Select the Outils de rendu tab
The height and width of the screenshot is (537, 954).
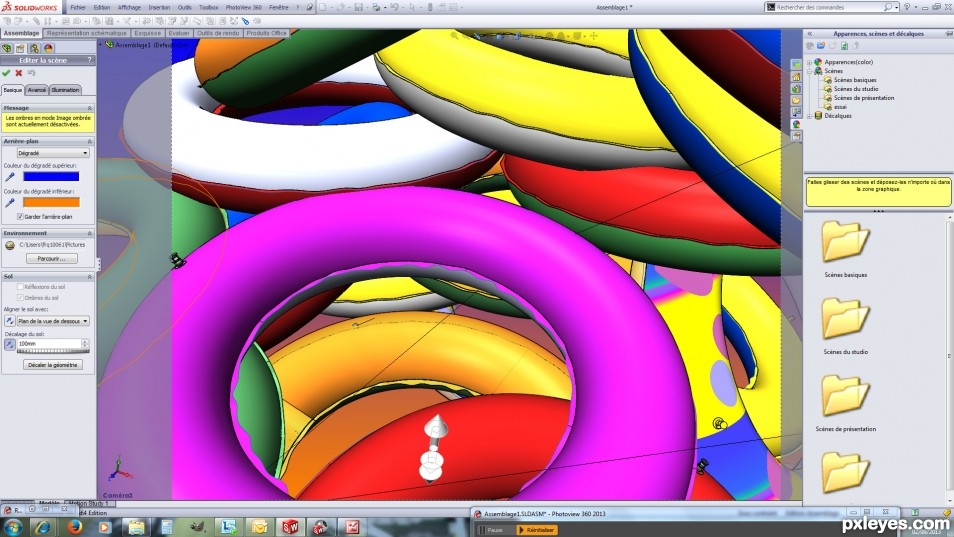point(218,33)
